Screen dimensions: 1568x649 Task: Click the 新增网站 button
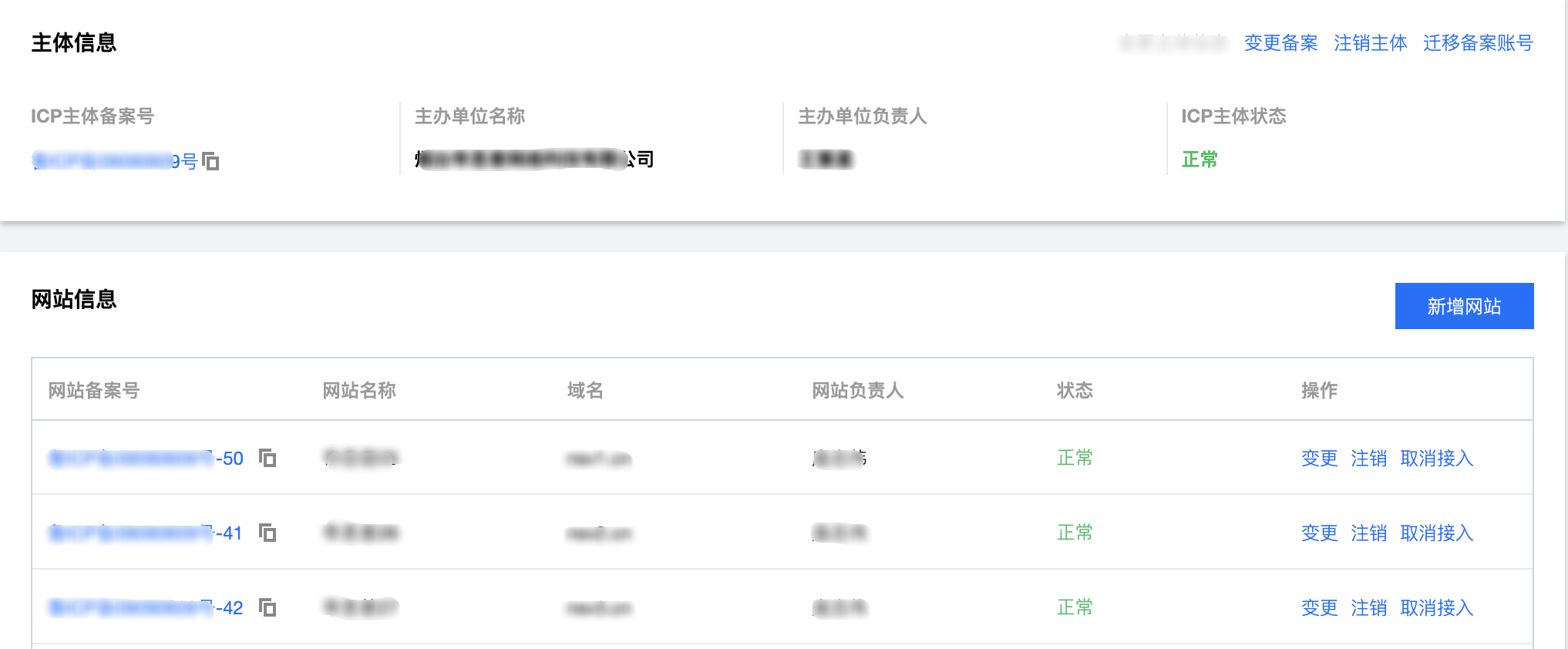point(1464,306)
